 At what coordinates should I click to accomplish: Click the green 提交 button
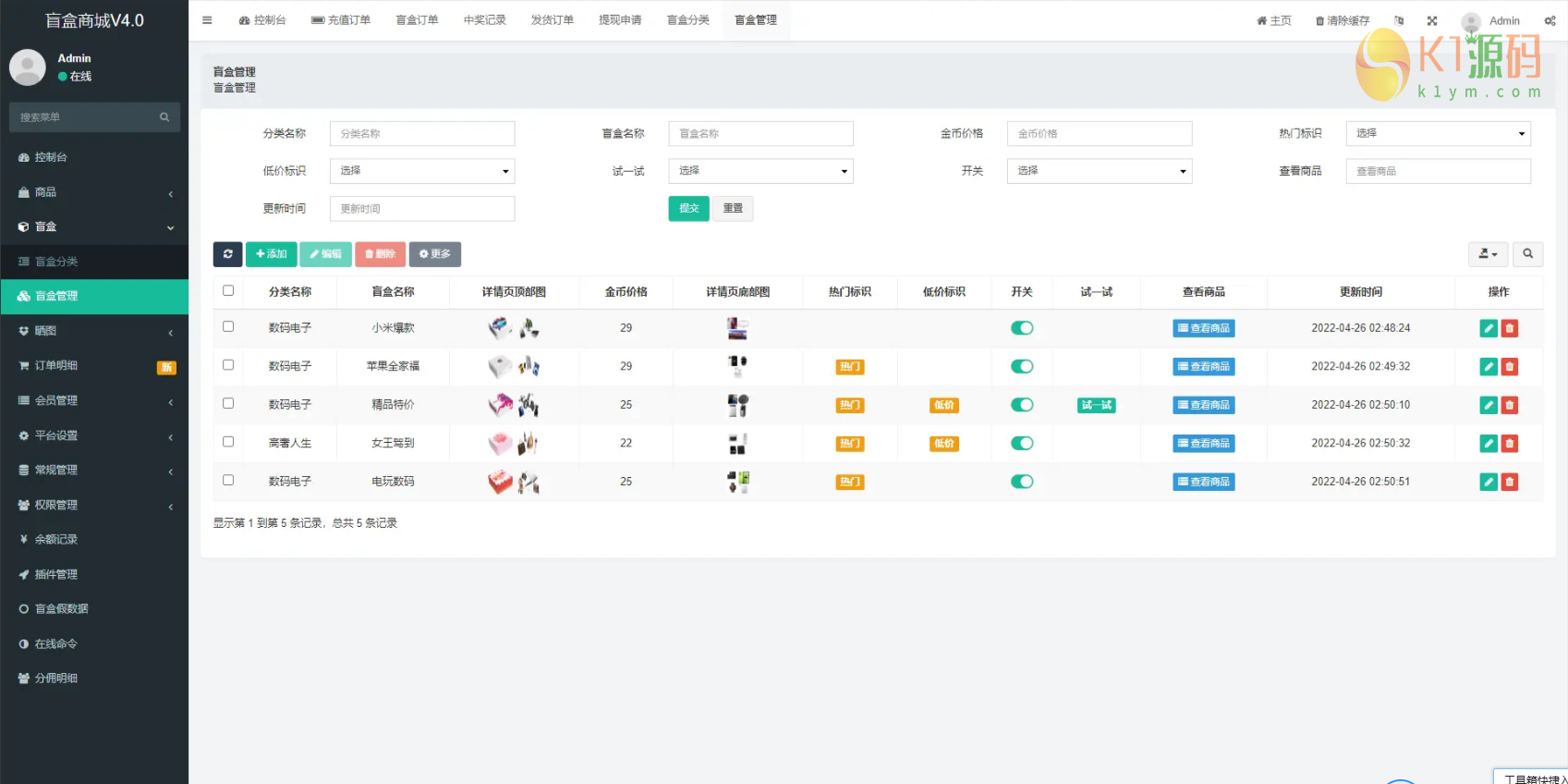click(x=688, y=209)
